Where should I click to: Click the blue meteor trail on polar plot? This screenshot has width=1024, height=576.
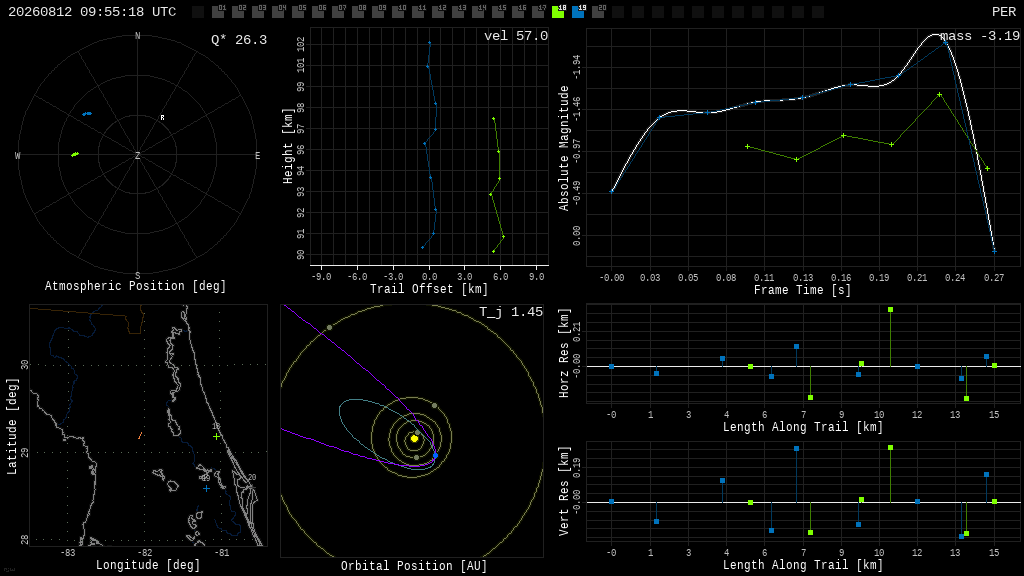(x=87, y=114)
